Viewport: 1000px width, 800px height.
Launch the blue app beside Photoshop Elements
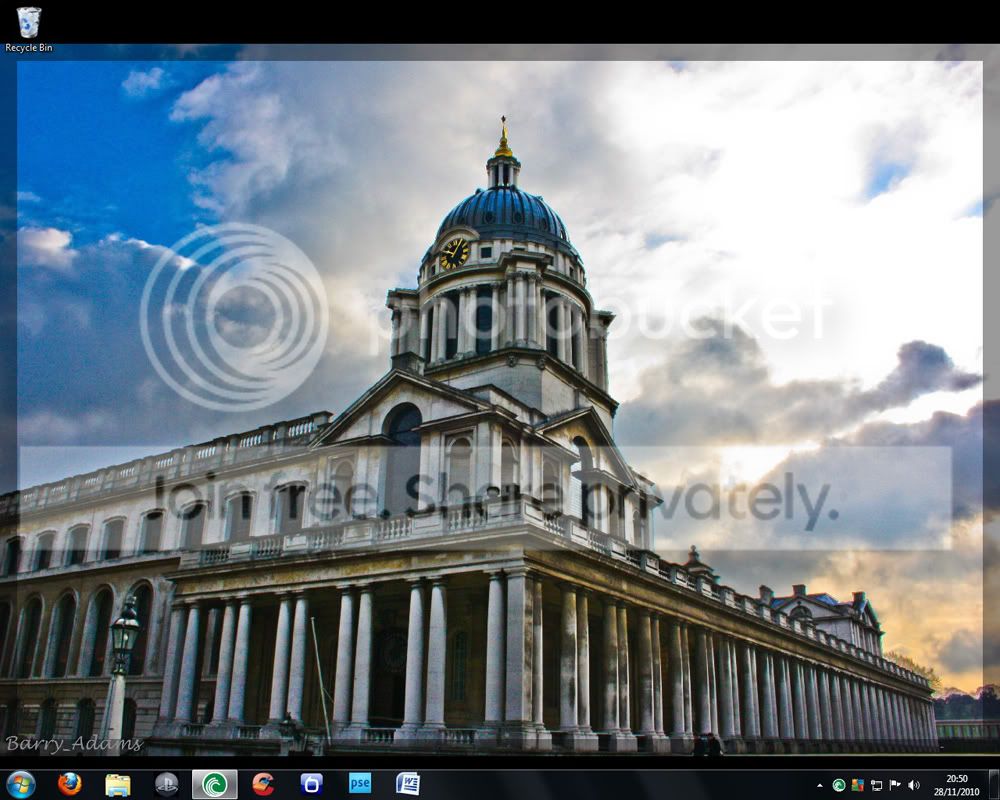pos(310,785)
